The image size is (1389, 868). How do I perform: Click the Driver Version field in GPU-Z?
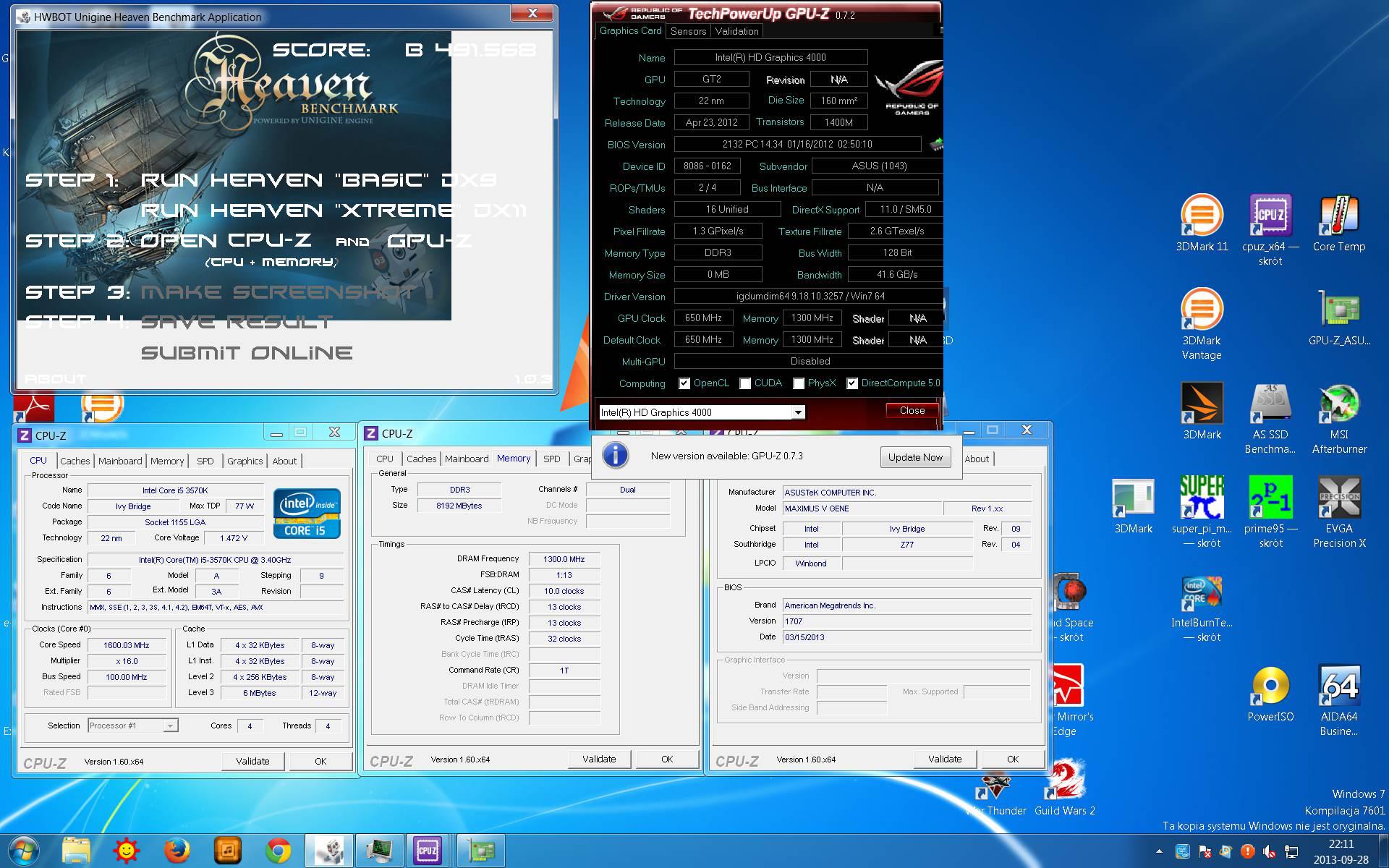point(809,296)
